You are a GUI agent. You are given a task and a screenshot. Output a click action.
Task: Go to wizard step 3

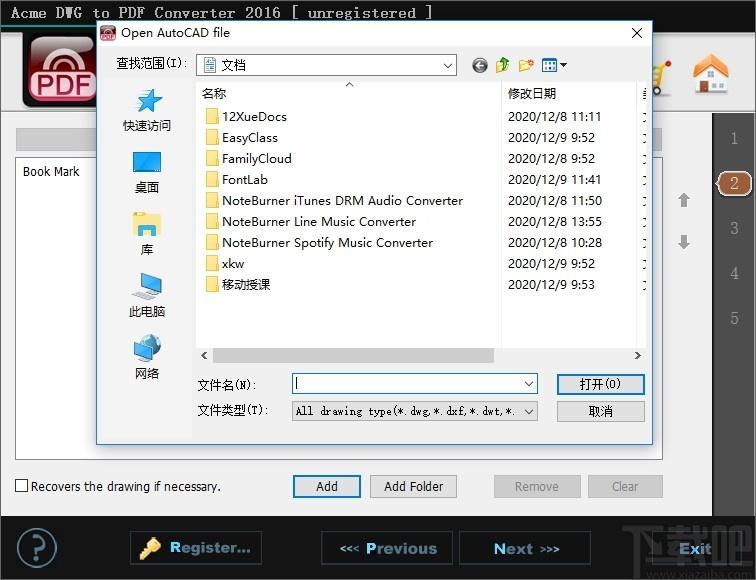(734, 228)
